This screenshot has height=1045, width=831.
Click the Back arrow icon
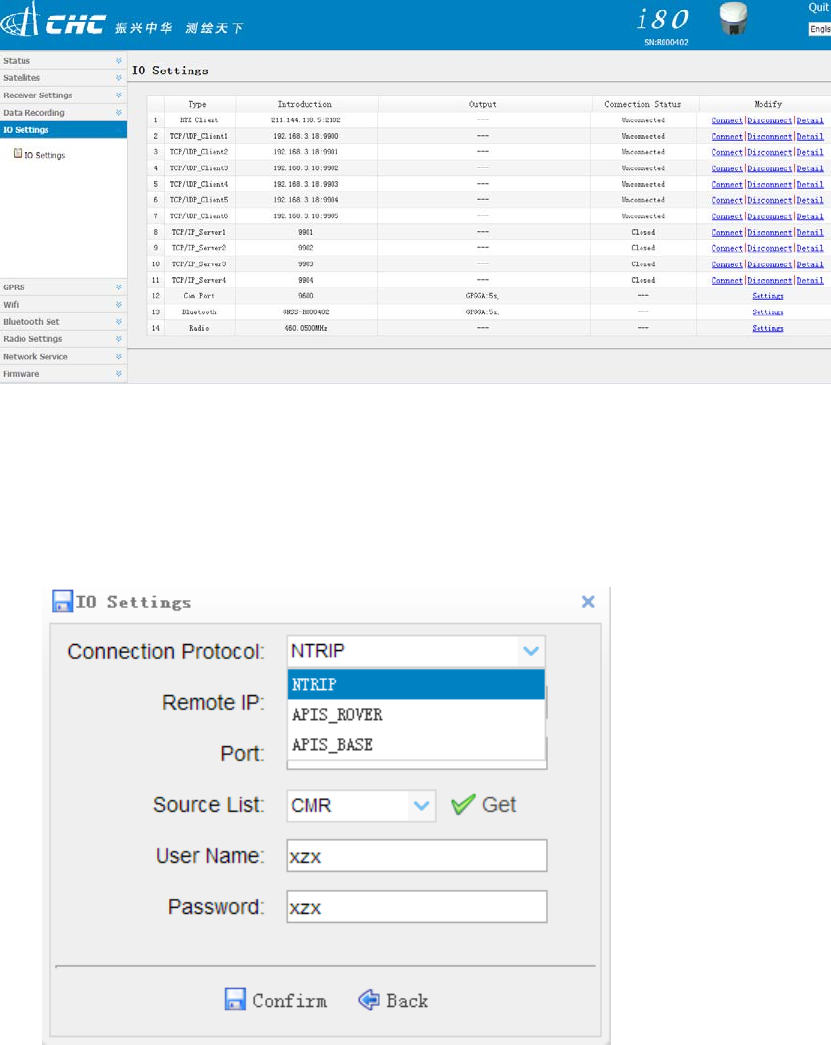pos(369,999)
